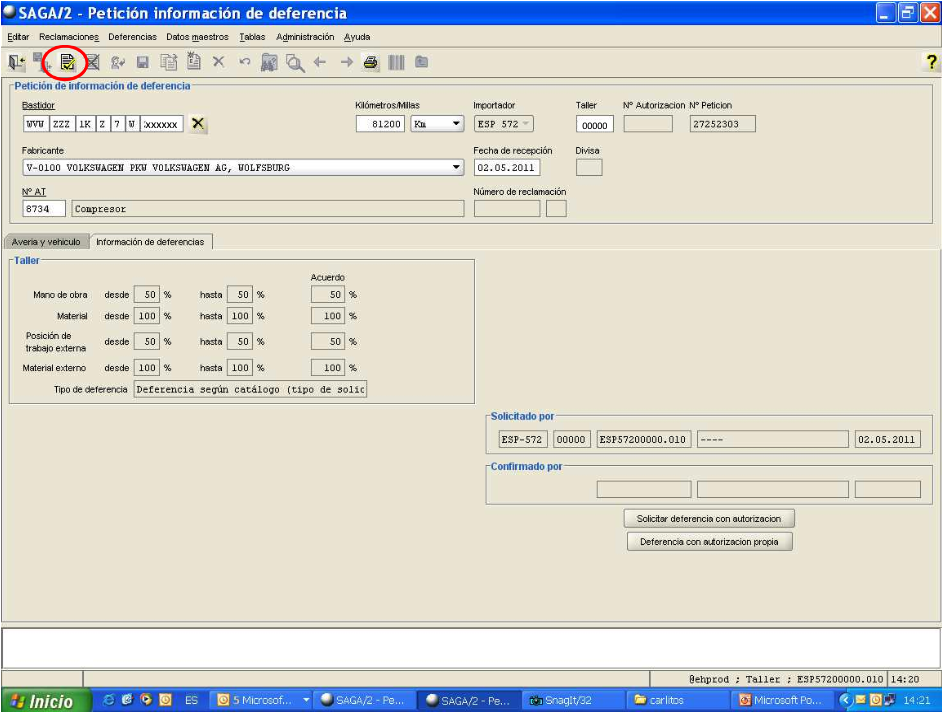This screenshot has width=943, height=713.
Task: Click the folder icon at toolbar end
Action: click(422, 61)
